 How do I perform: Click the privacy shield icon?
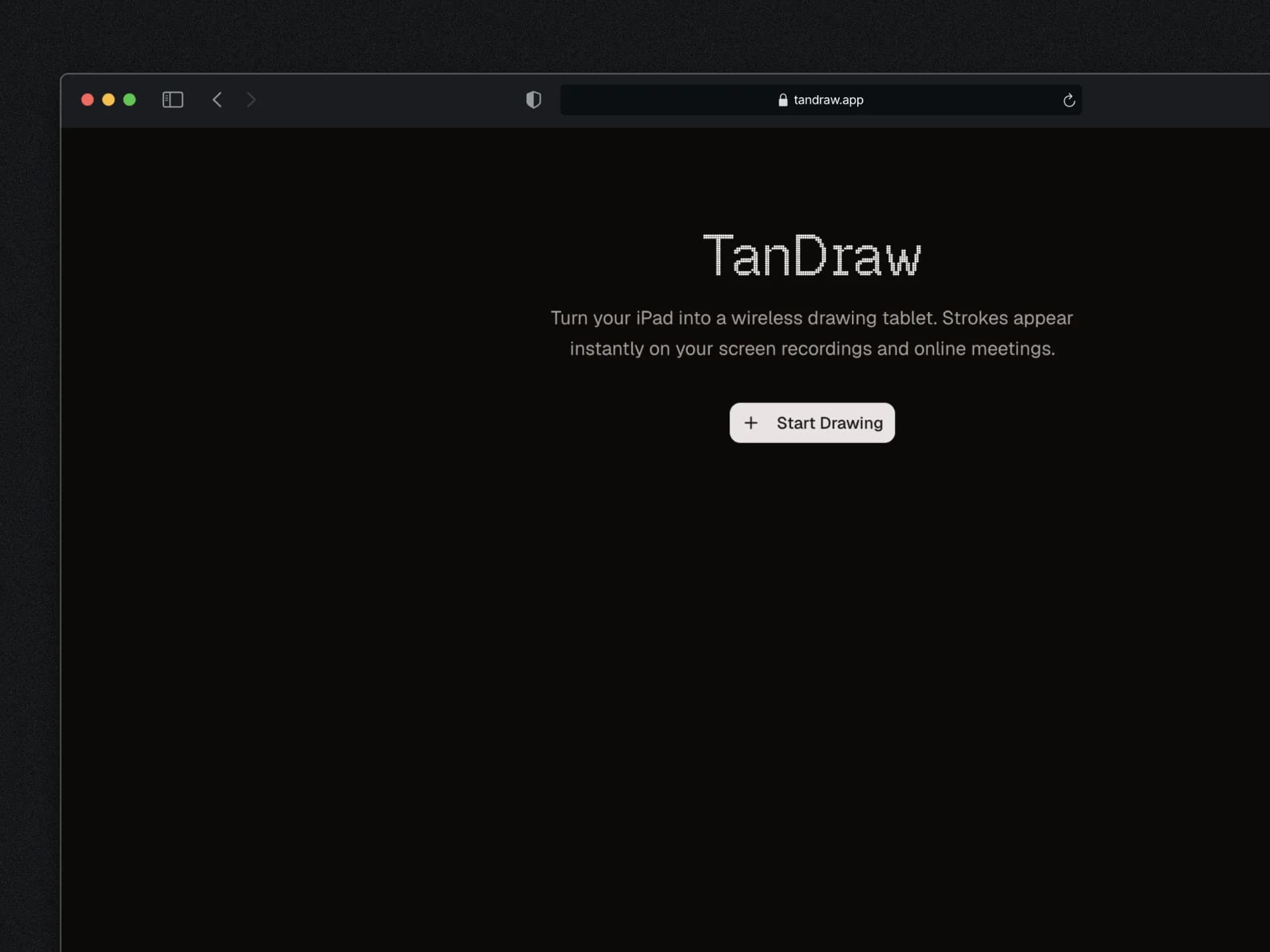(x=533, y=100)
